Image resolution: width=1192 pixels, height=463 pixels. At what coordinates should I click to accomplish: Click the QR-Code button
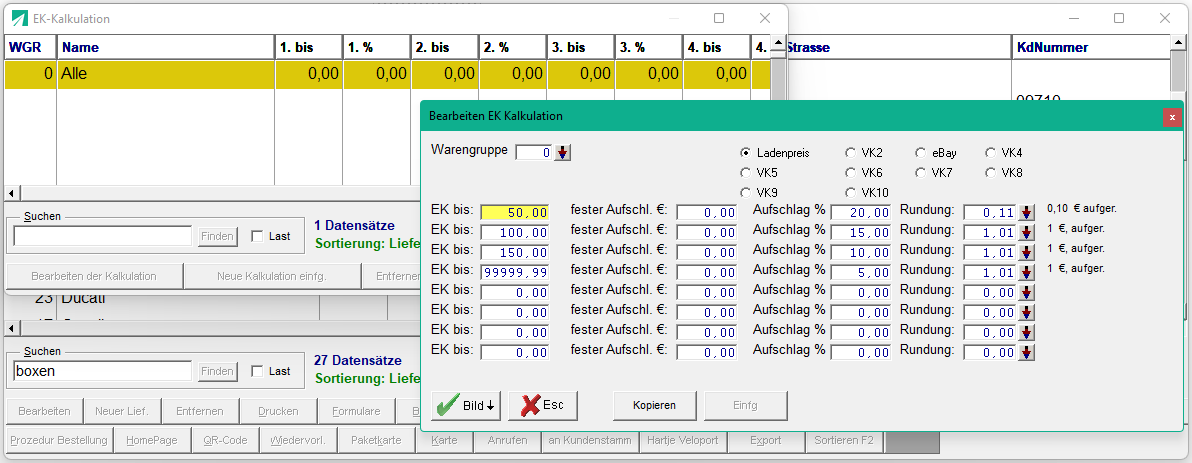pos(226,440)
